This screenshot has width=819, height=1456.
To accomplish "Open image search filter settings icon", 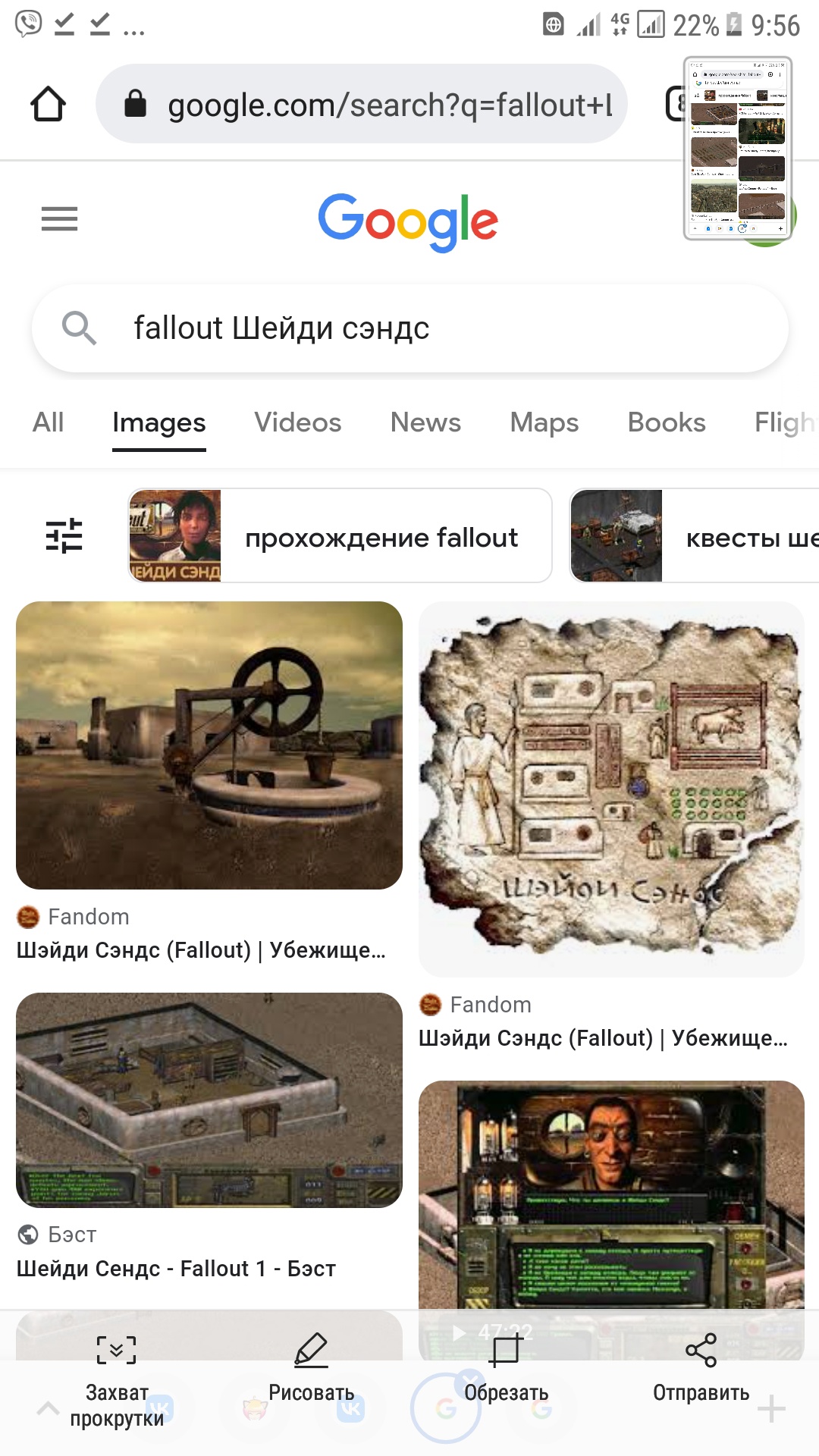I will [x=64, y=535].
